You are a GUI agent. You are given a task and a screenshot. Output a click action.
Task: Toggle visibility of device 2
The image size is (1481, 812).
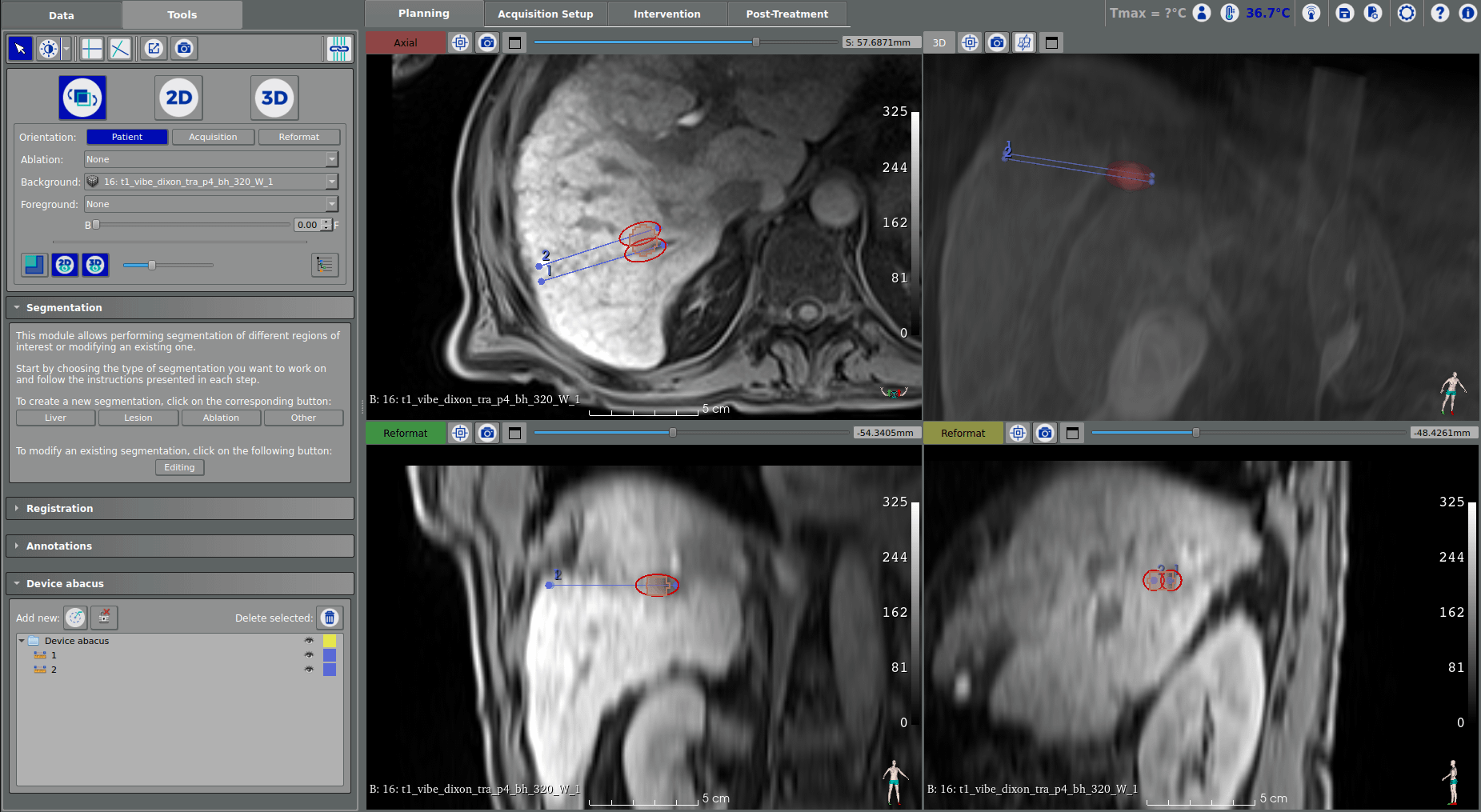click(x=309, y=670)
